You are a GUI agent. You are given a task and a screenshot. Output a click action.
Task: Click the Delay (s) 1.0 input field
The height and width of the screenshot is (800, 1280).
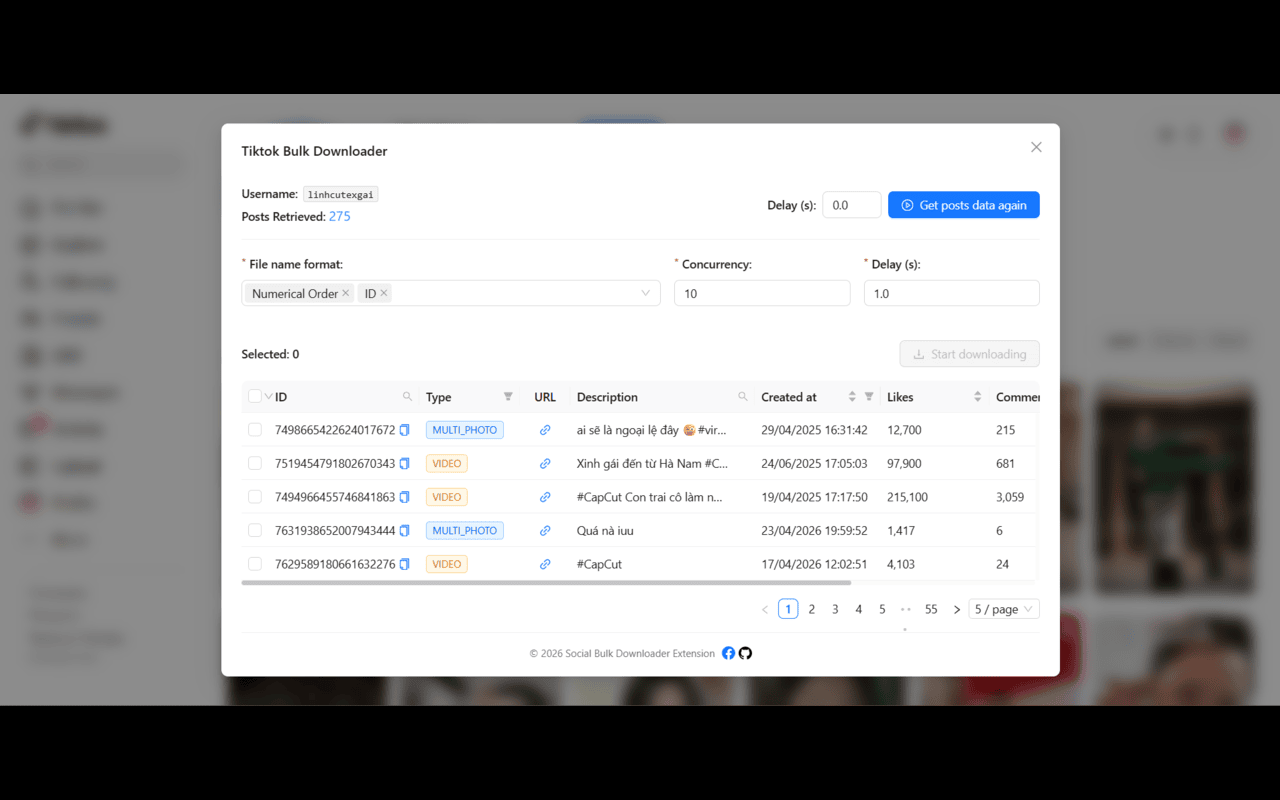click(x=951, y=293)
